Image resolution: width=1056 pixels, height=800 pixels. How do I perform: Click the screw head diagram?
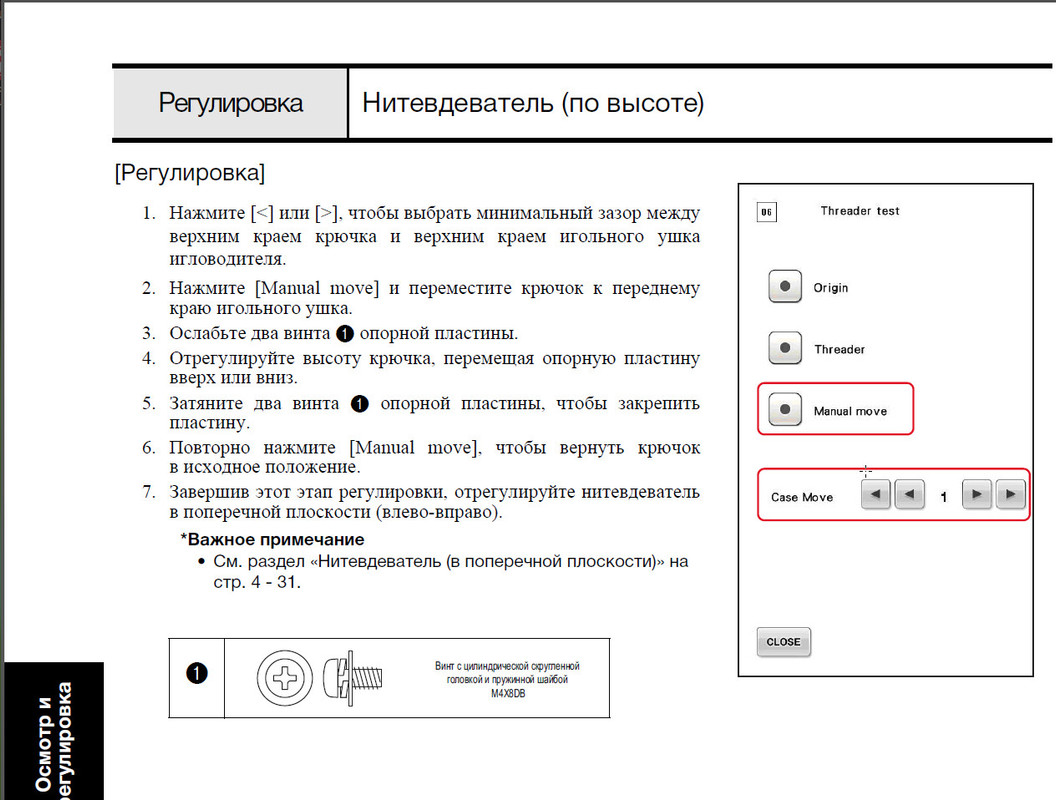[x=284, y=678]
